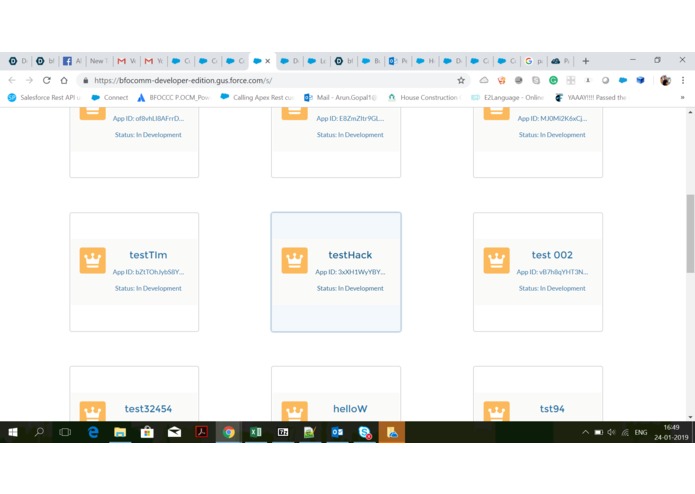The height and width of the screenshot is (494, 695).
Task: Click the crown icon on testTIm card
Action: pyautogui.click(x=93, y=261)
